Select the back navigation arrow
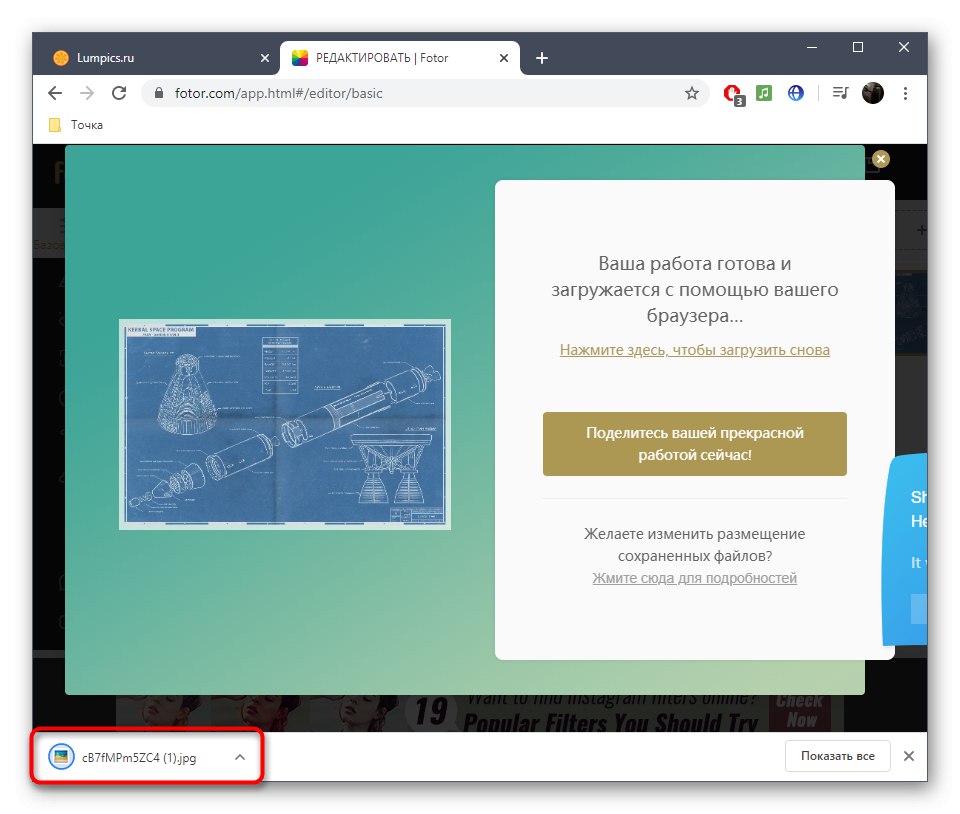 point(55,93)
